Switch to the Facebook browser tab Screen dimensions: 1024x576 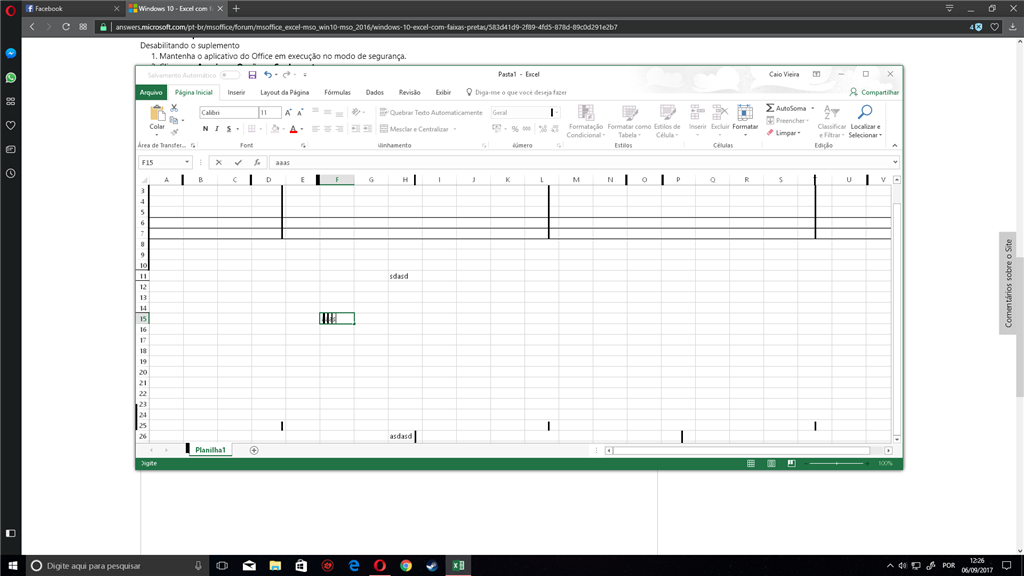pyautogui.click(x=72, y=8)
